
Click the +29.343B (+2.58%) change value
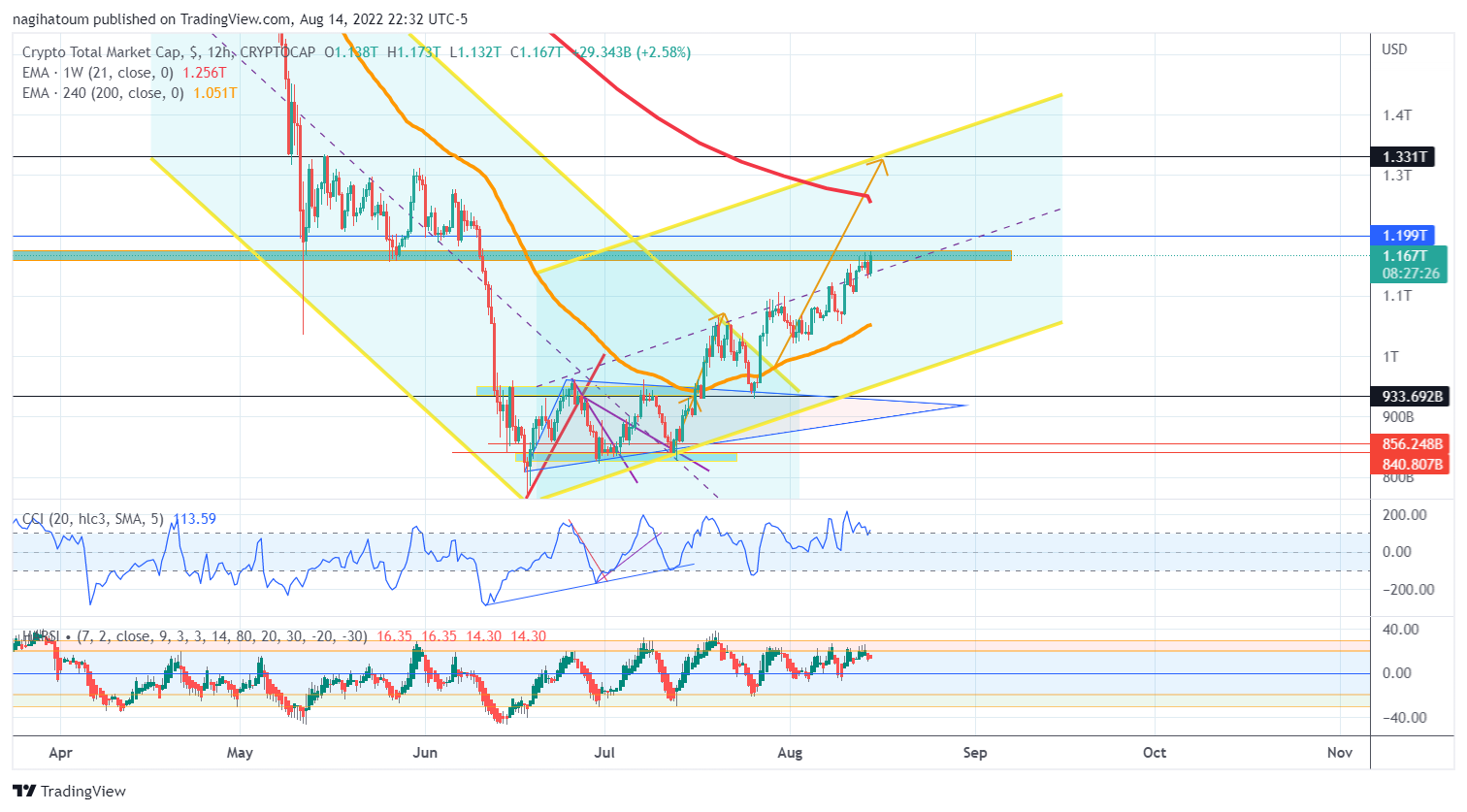coord(631,52)
